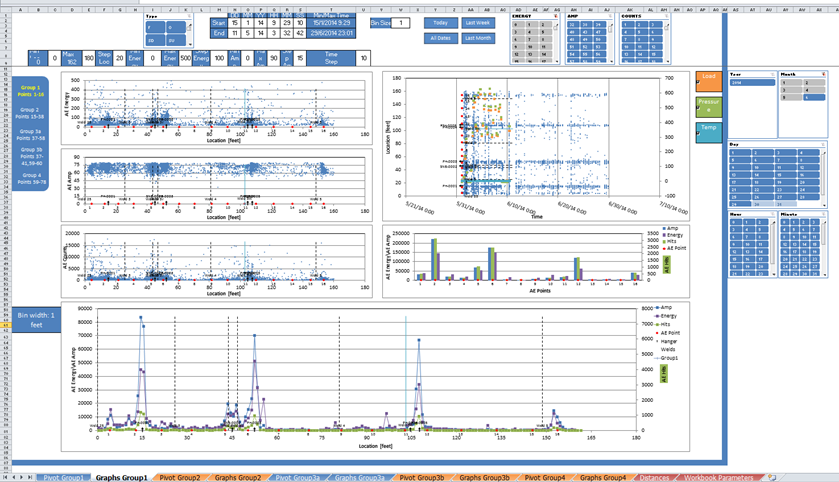Select Group 4 Points 59-78
Viewport: 839px width, 482px height.
30,178
